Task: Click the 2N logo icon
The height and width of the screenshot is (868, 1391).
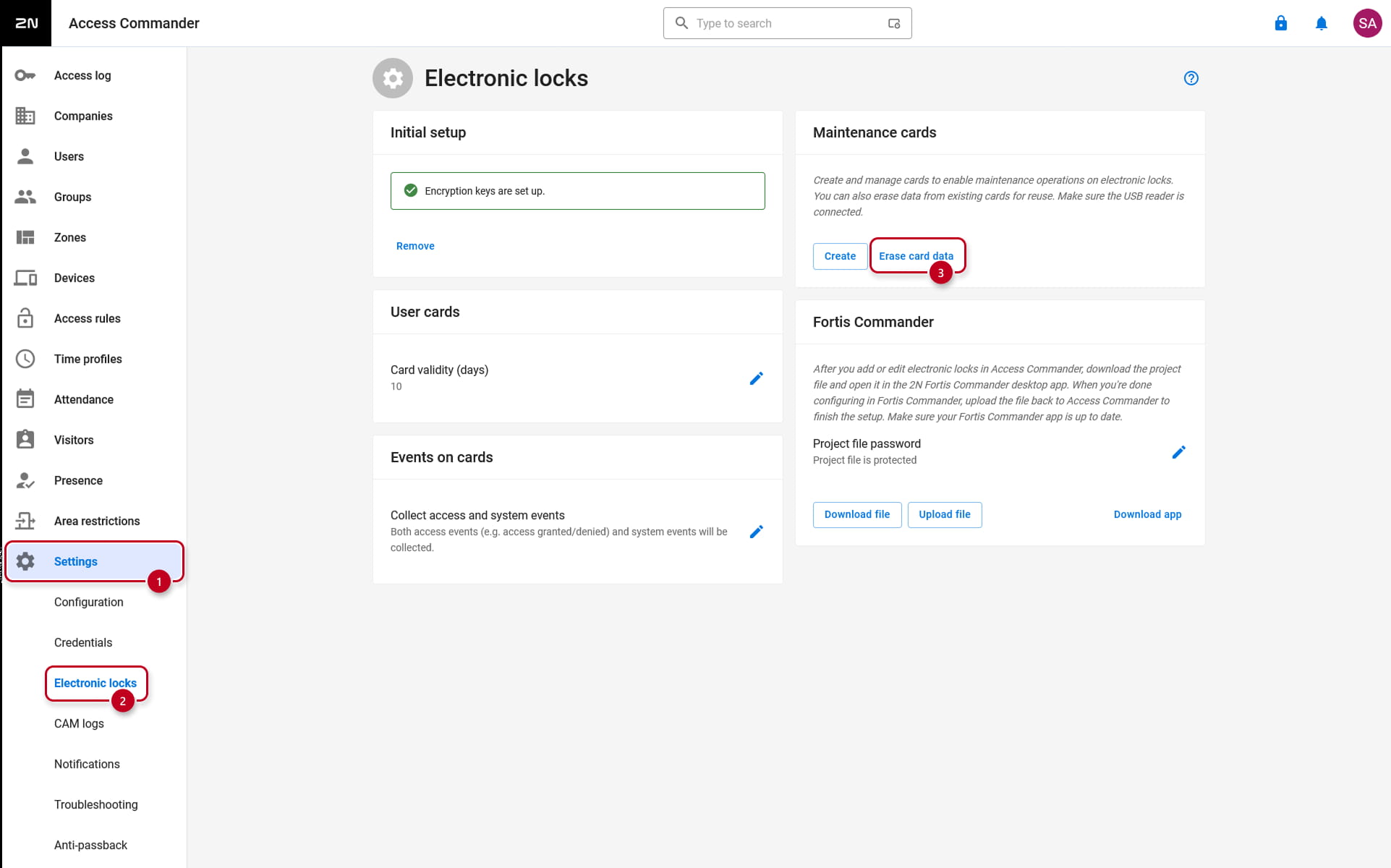Action: point(26,23)
